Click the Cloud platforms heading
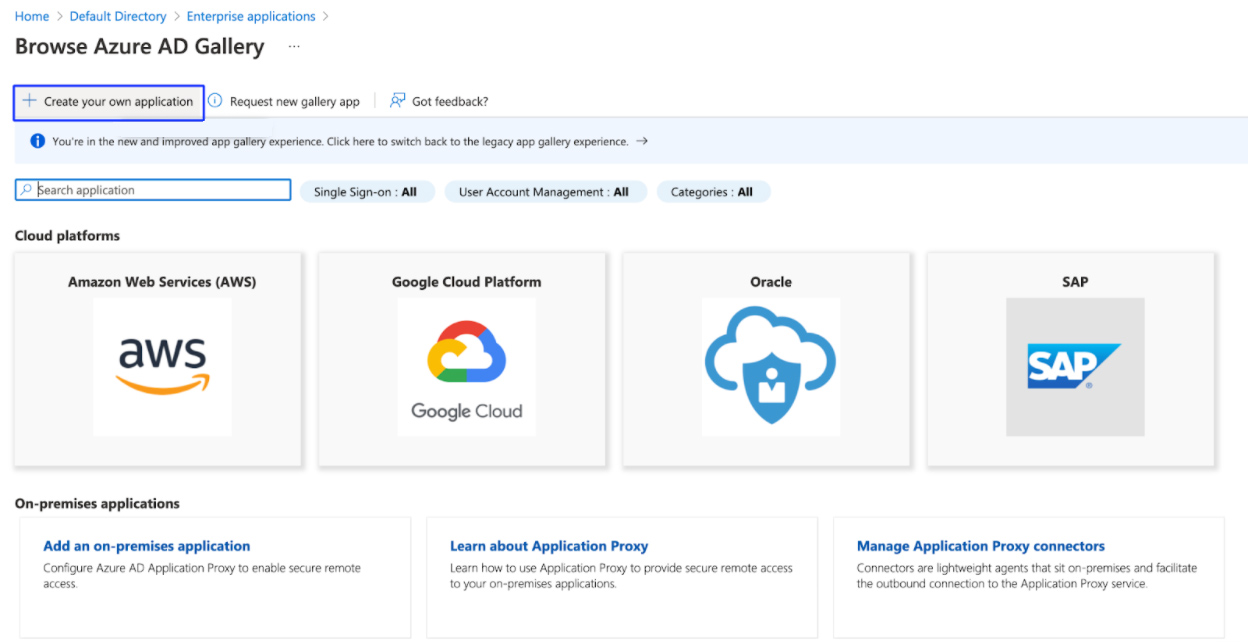This screenshot has height=642, width=1248. pyautogui.click(x=67, y=236)
